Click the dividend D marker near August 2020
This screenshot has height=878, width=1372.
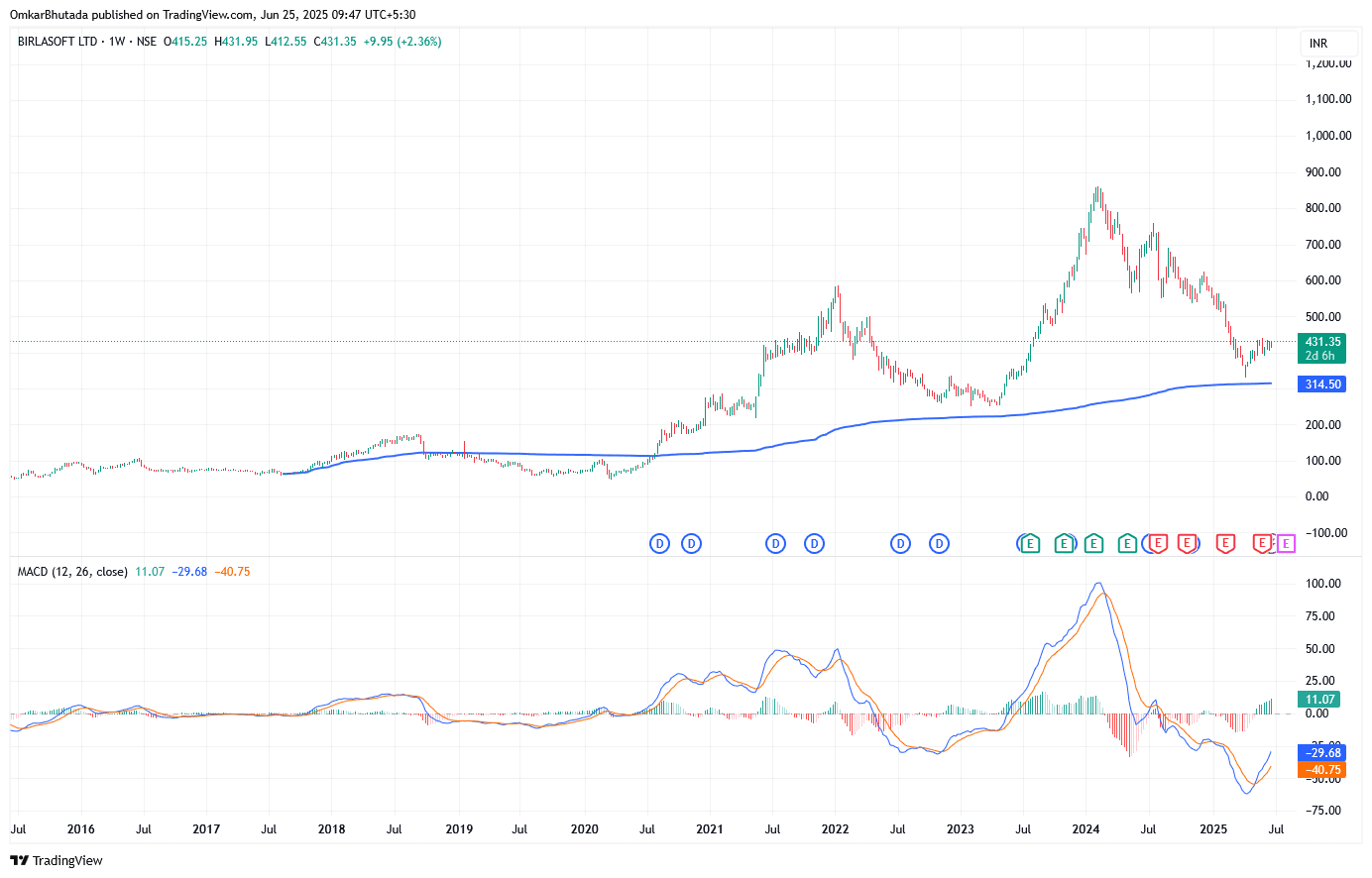point(659,543)
